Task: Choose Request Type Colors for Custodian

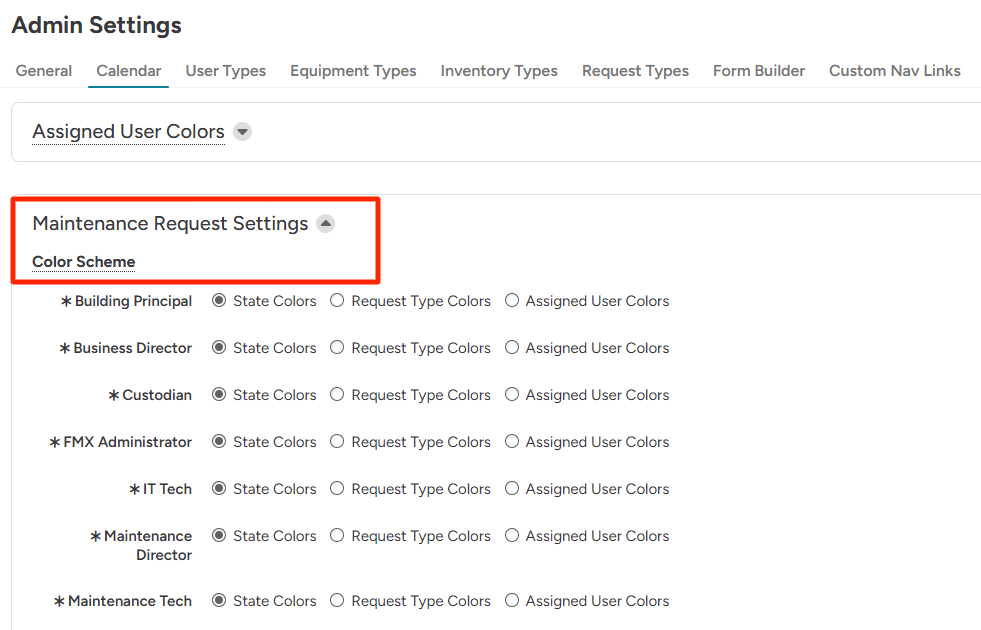Action: click(x=338, y=395)
